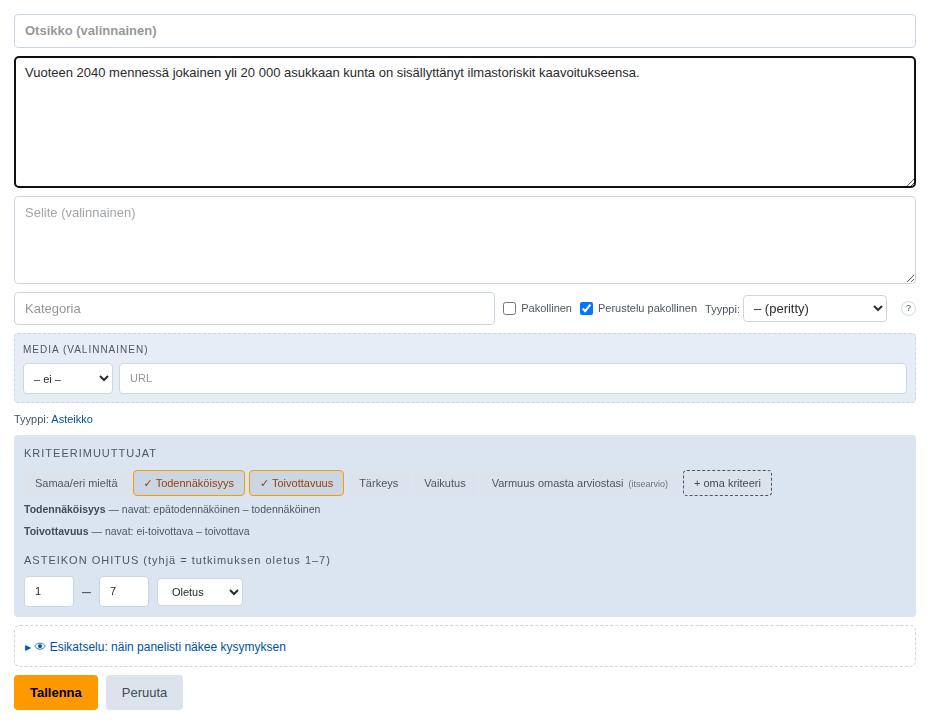Deselect the Todennäköisyys criterion chip
Image resolution: width=930 pixels, height=724 pixels.
pos(189,483)
